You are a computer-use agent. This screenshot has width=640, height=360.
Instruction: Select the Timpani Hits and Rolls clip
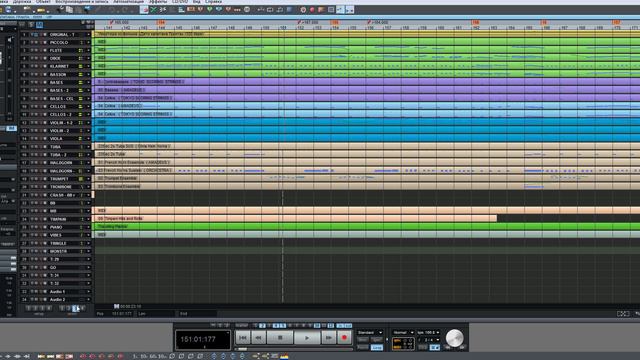coord(296,219)
